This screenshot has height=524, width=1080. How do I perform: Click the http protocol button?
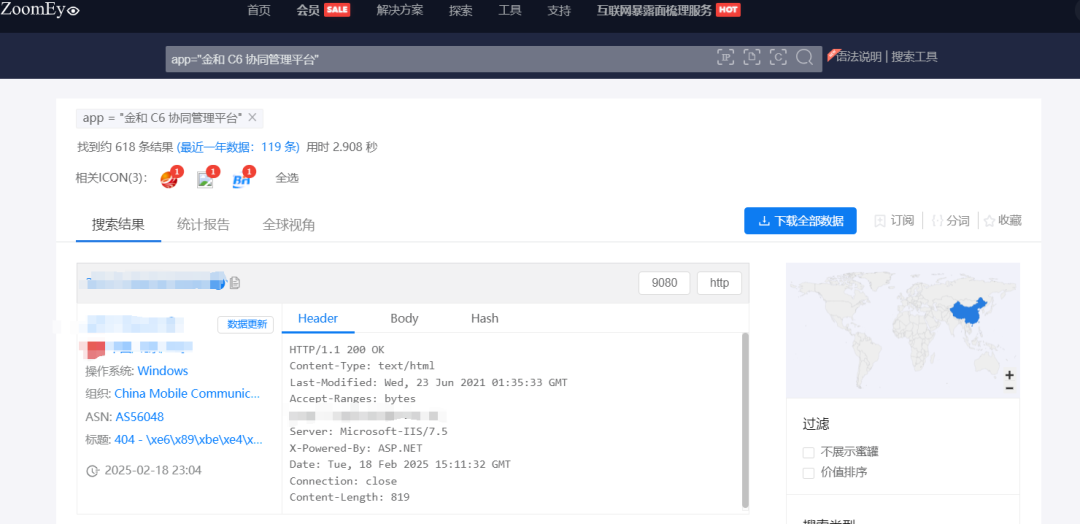[719, 283]
